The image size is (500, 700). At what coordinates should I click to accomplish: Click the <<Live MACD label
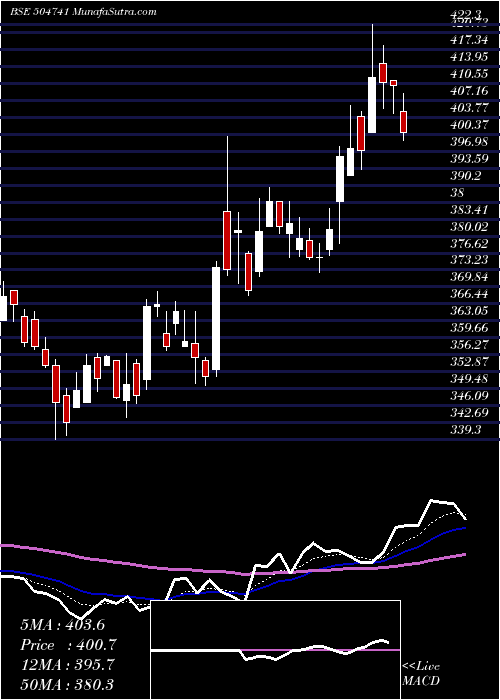tap(421, 674)
